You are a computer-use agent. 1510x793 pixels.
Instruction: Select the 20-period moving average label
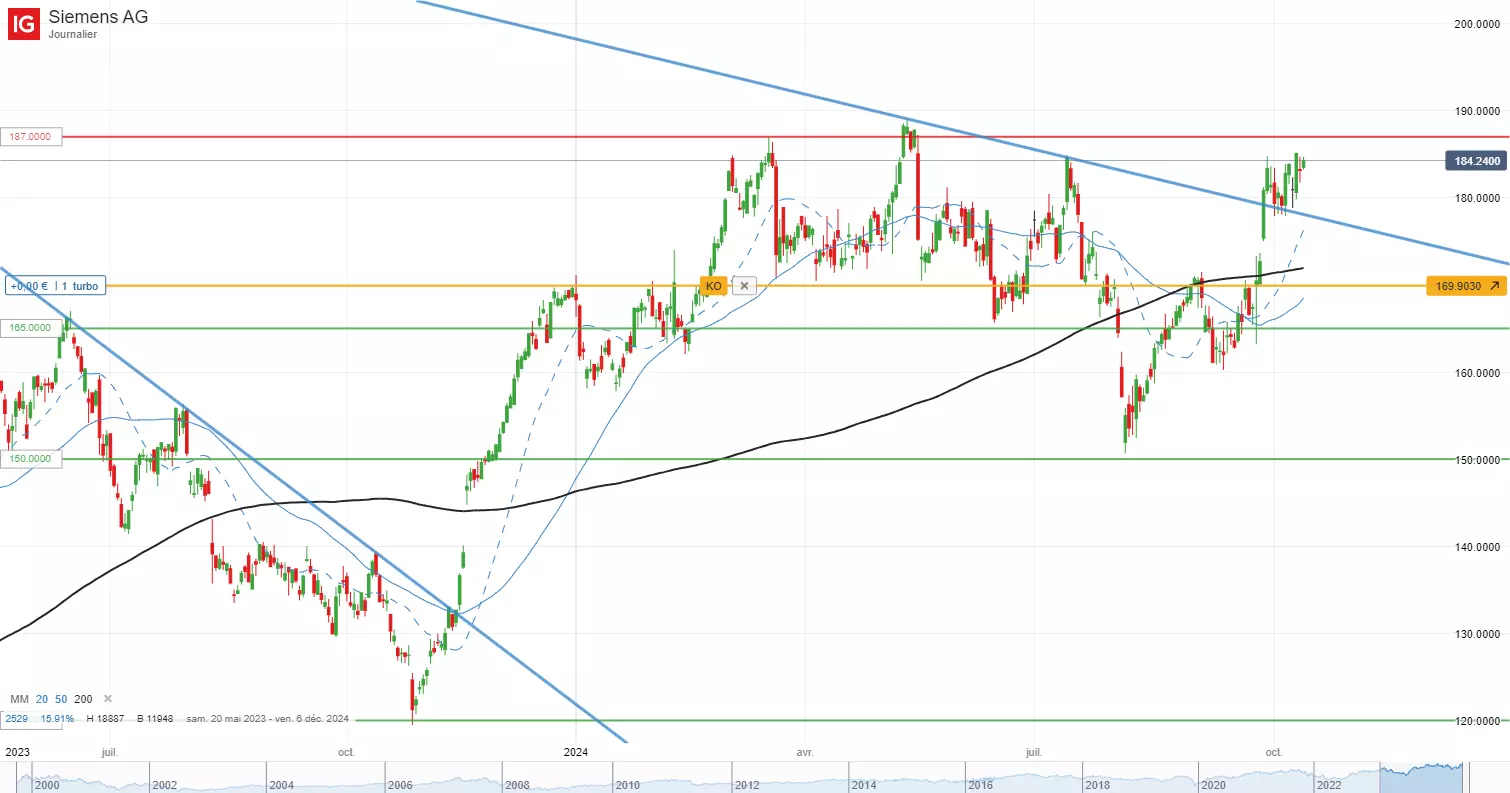[42, 698]
